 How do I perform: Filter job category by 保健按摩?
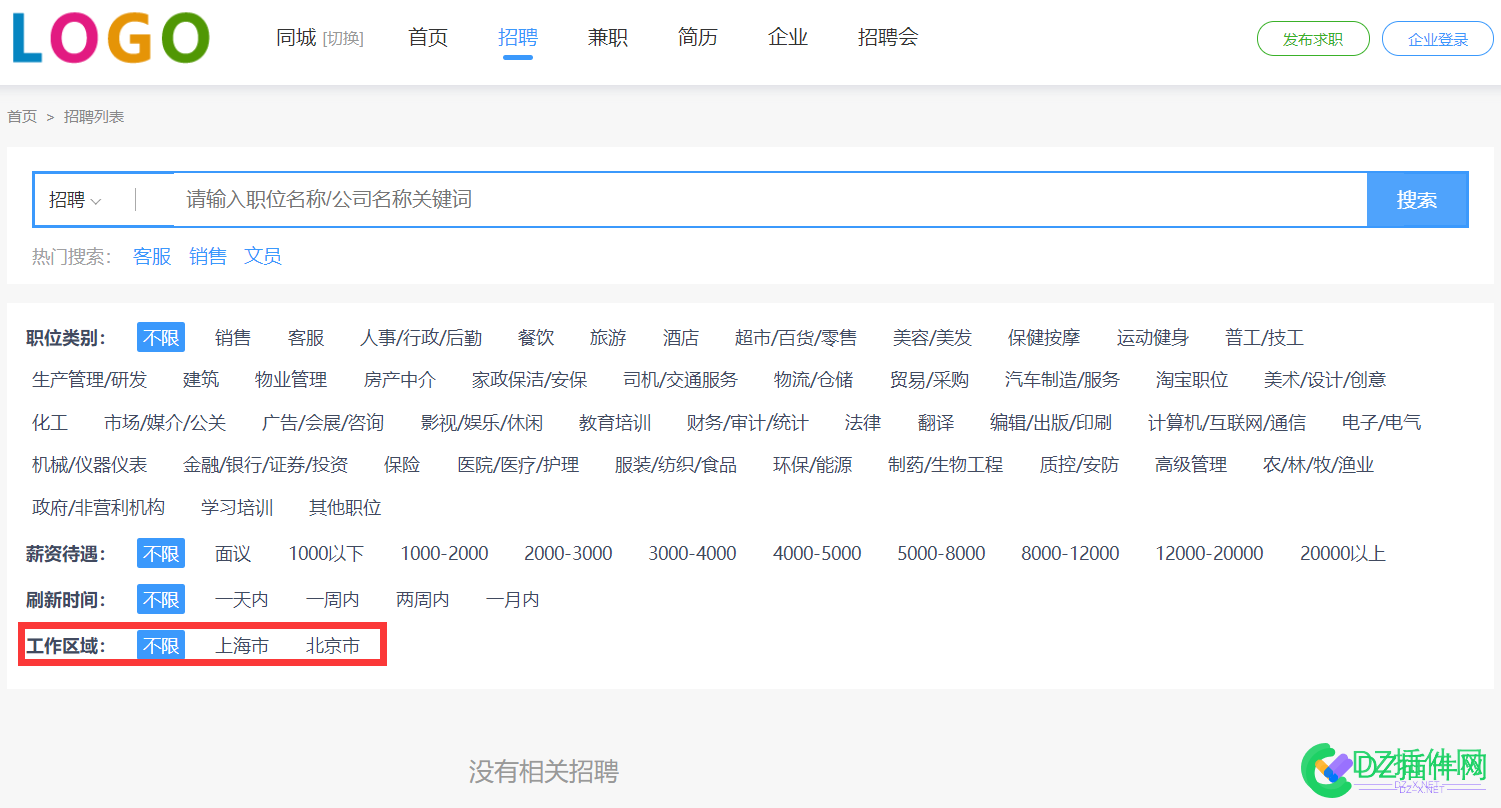pos(1044,338)
